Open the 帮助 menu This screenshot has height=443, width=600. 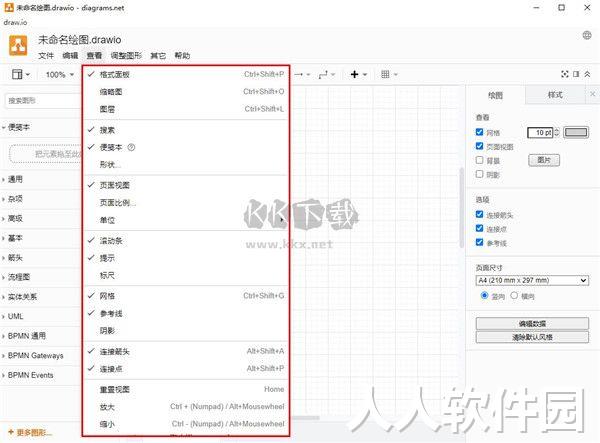click(x=183, y=55)
